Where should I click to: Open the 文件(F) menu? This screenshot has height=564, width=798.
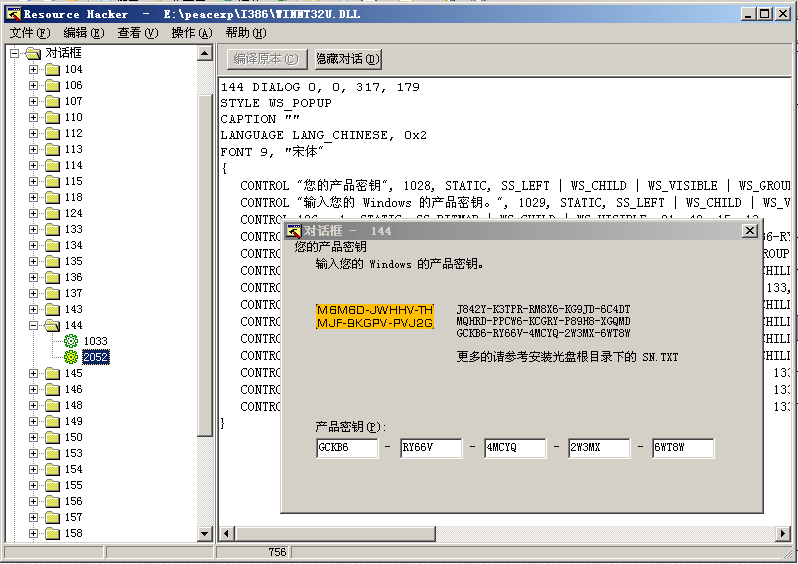[x=30, y=33]
